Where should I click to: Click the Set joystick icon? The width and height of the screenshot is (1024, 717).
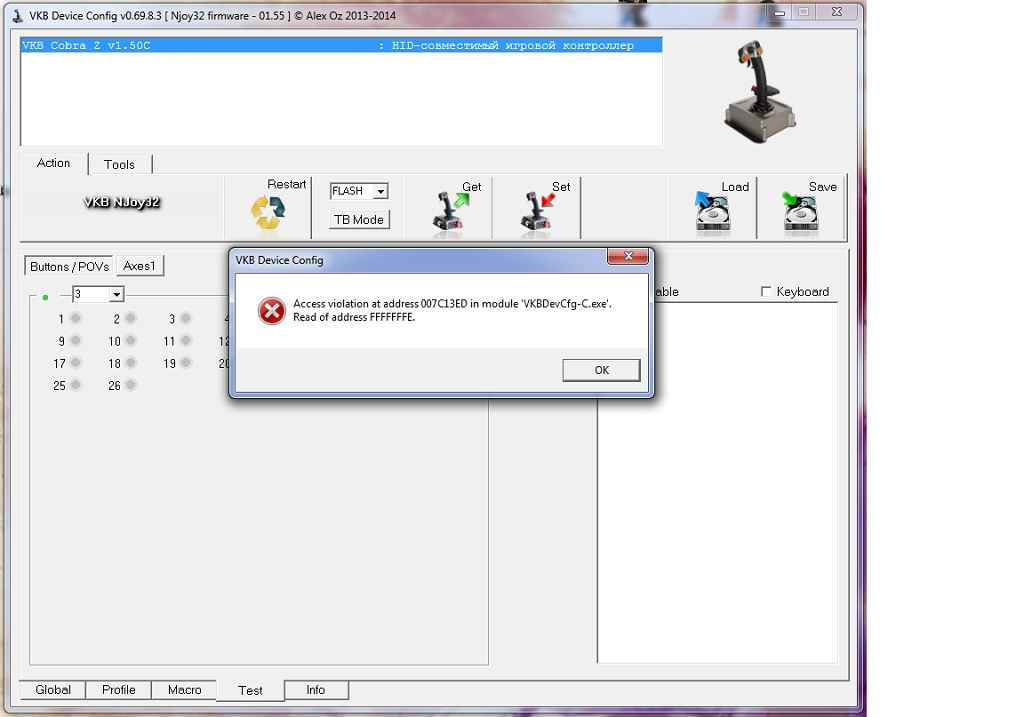pyautogui.click(x=537, y=212)
